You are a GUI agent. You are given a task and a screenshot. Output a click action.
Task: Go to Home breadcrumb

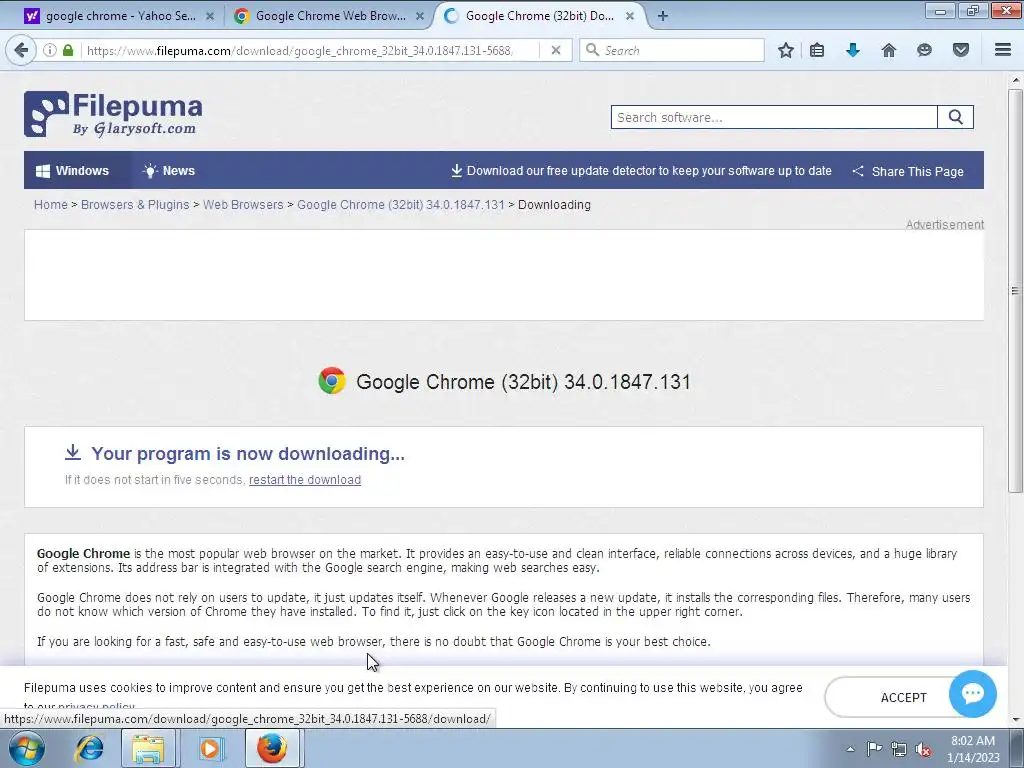(x=51, y=204)
